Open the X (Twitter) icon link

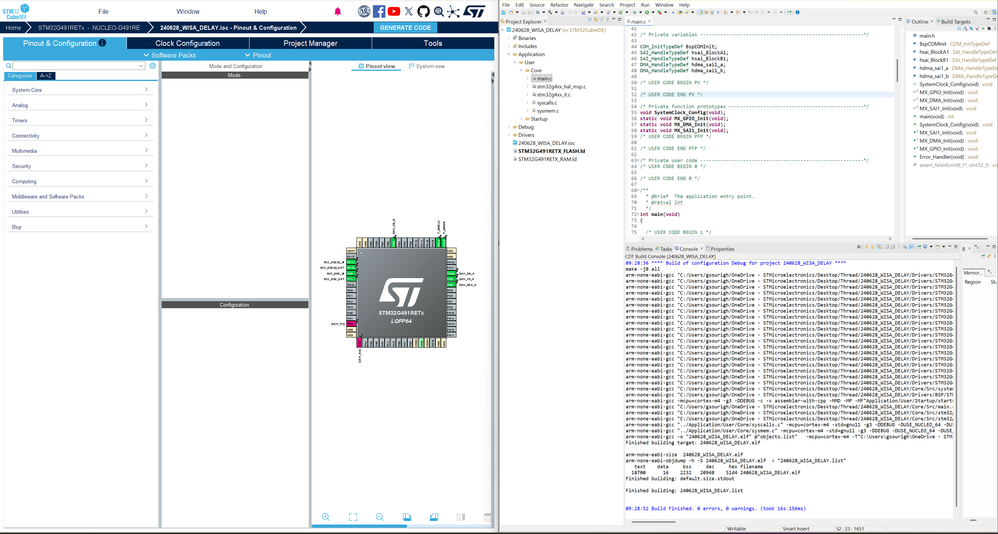(x=409, y=11)
